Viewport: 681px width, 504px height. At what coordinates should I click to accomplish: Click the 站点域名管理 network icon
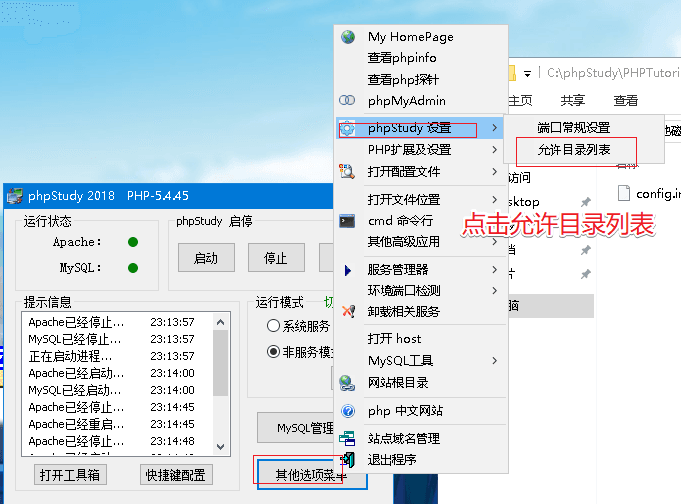(347, 438)
